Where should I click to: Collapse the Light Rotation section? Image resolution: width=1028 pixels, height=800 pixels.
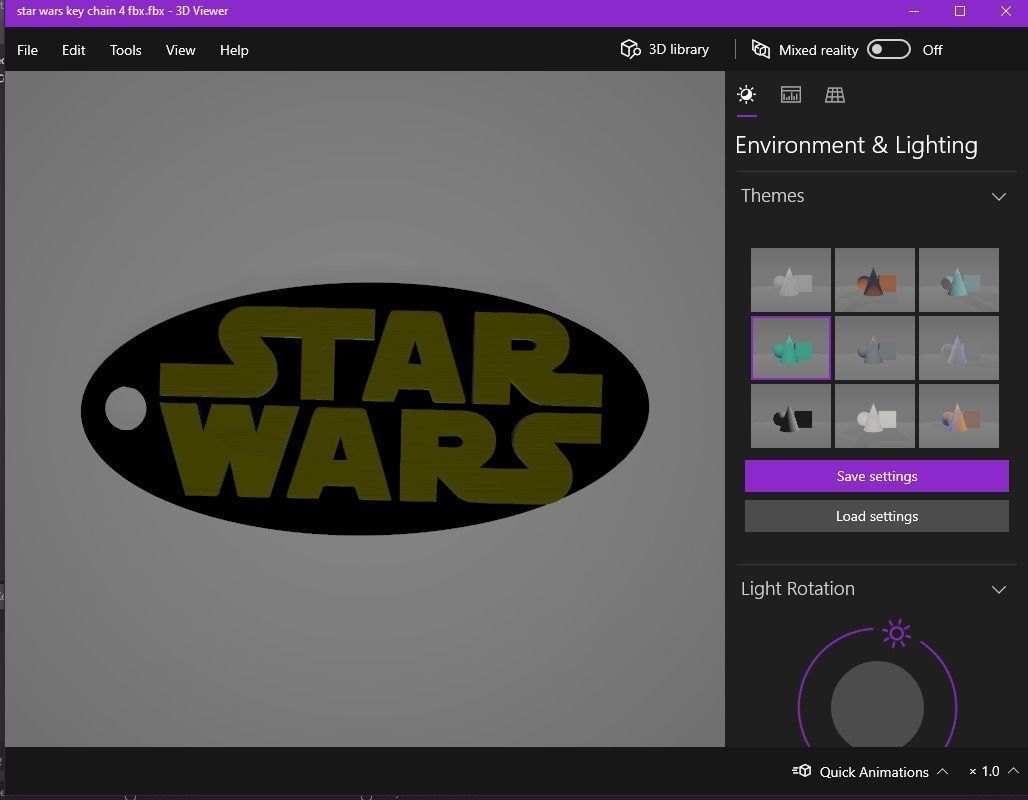pos(998,590)
